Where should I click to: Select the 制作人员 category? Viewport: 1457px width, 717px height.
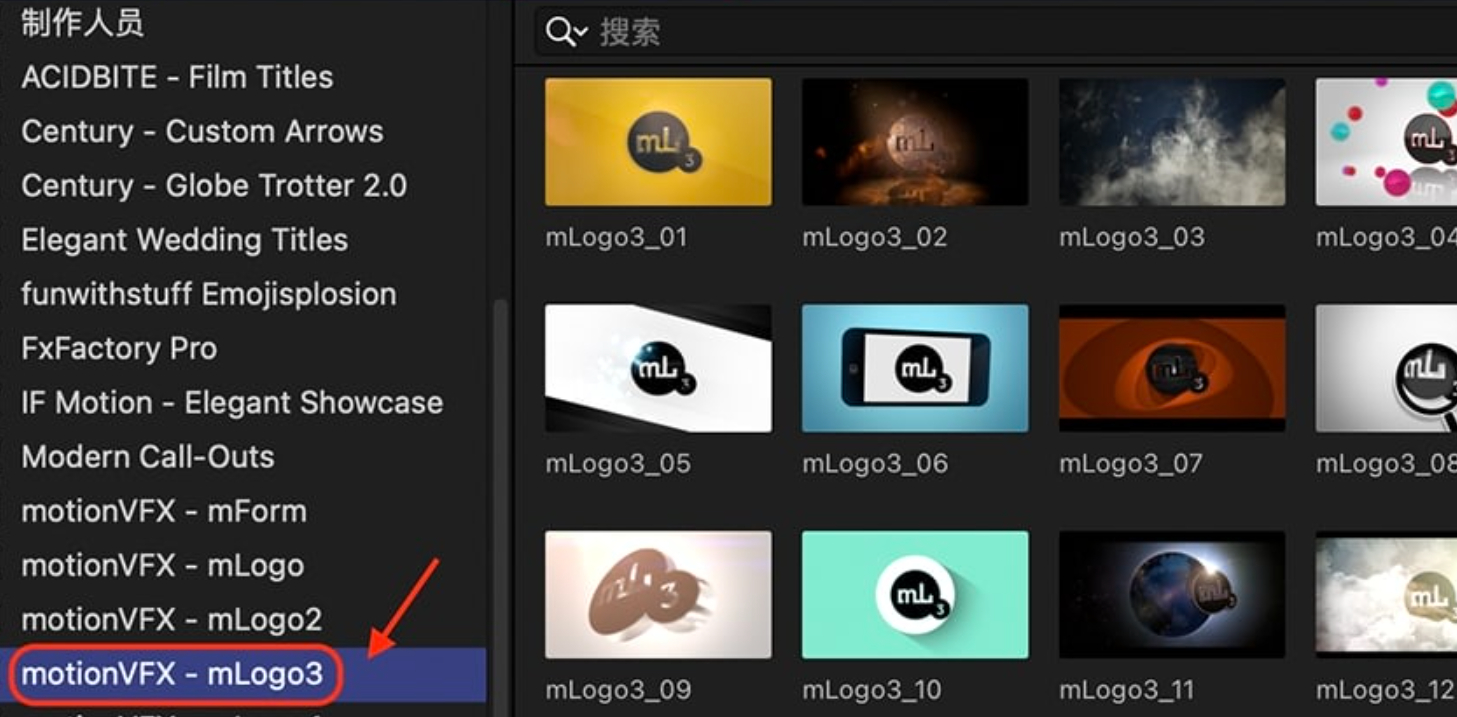[x=83, y=23]
